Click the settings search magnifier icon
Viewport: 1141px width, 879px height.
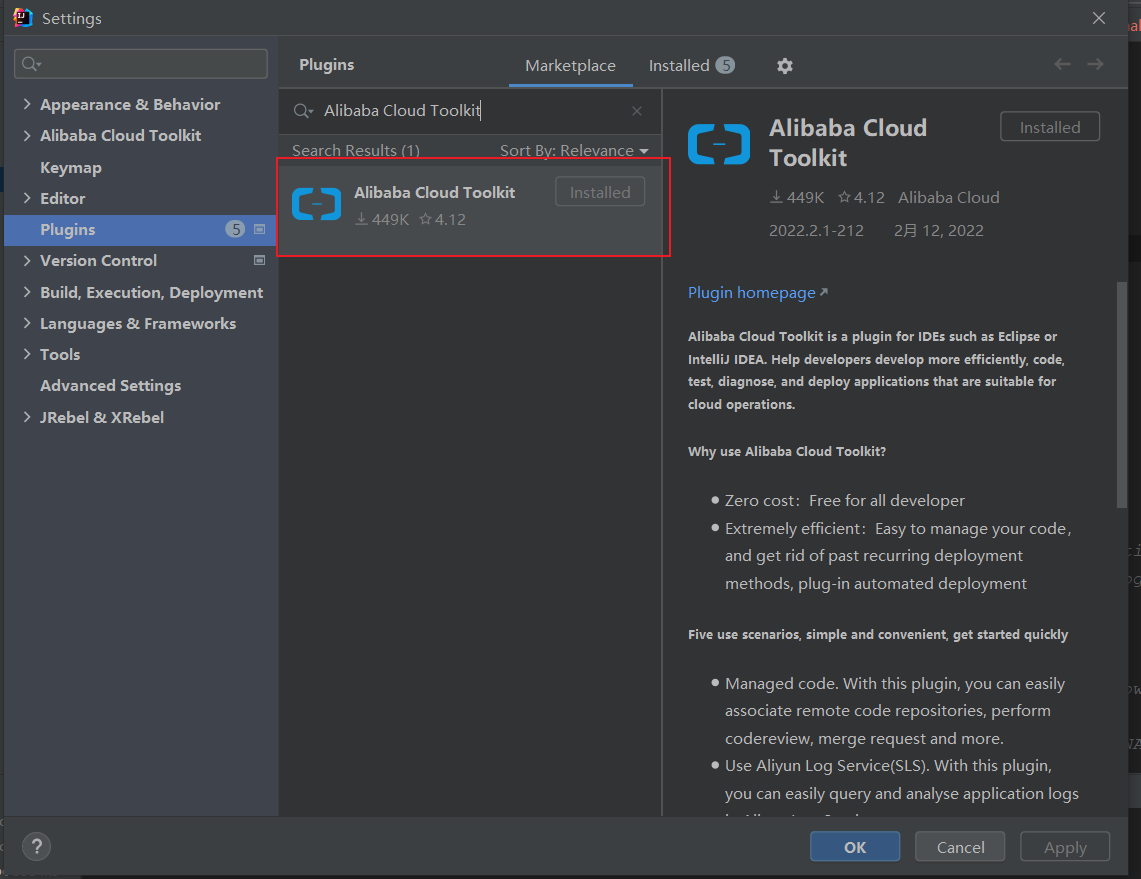coord(31,64)
